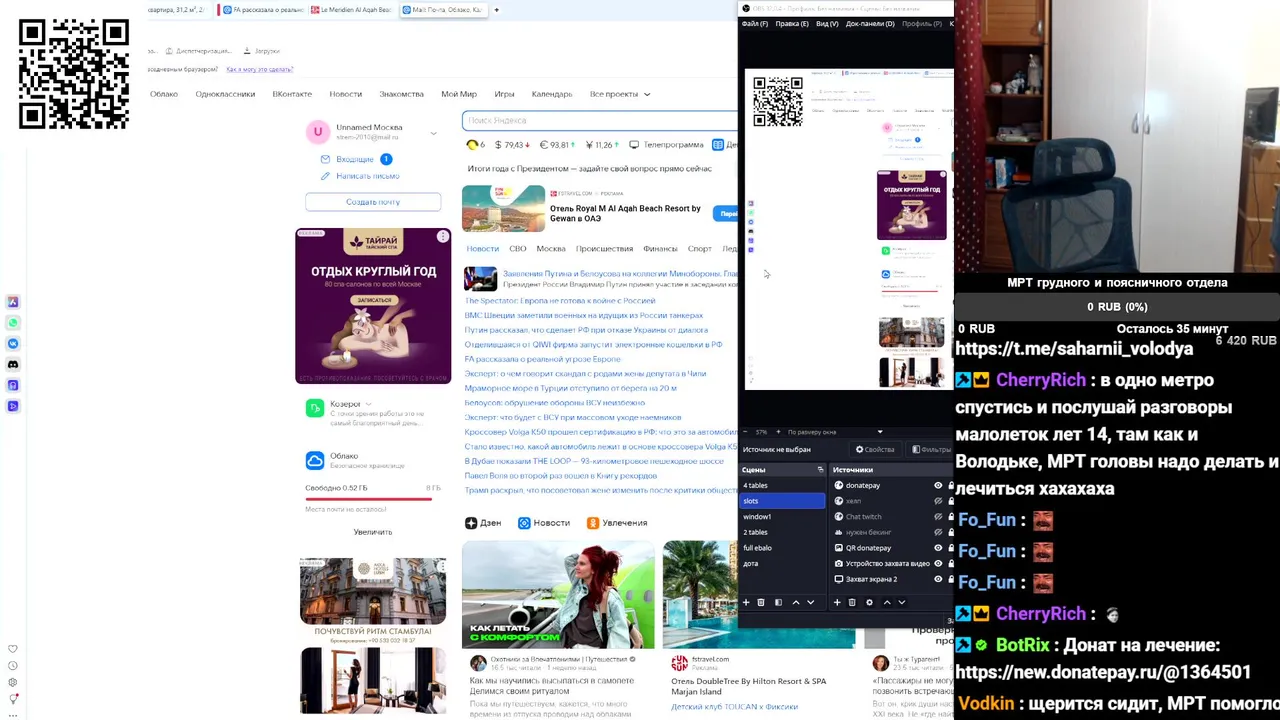Open VK messenger in the browser sidebar
This screenshot has width=1280, height=720.
[13, 344]
